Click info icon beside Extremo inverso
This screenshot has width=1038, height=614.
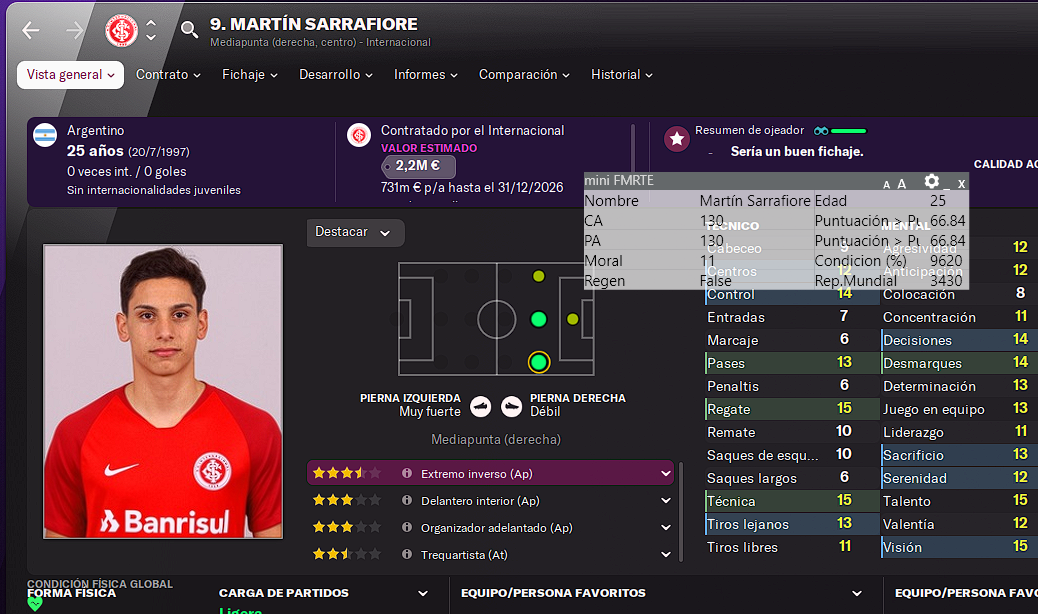point(407,473)
